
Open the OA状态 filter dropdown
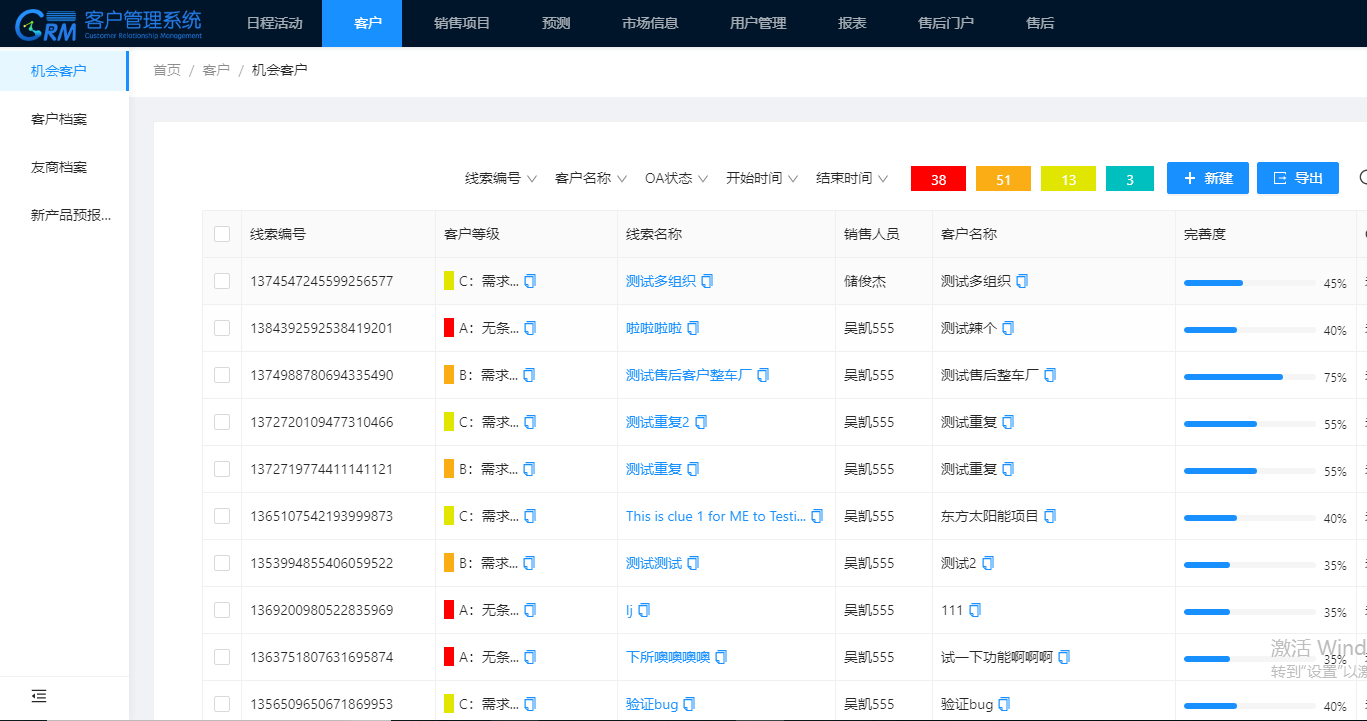[x=676, y=178]
